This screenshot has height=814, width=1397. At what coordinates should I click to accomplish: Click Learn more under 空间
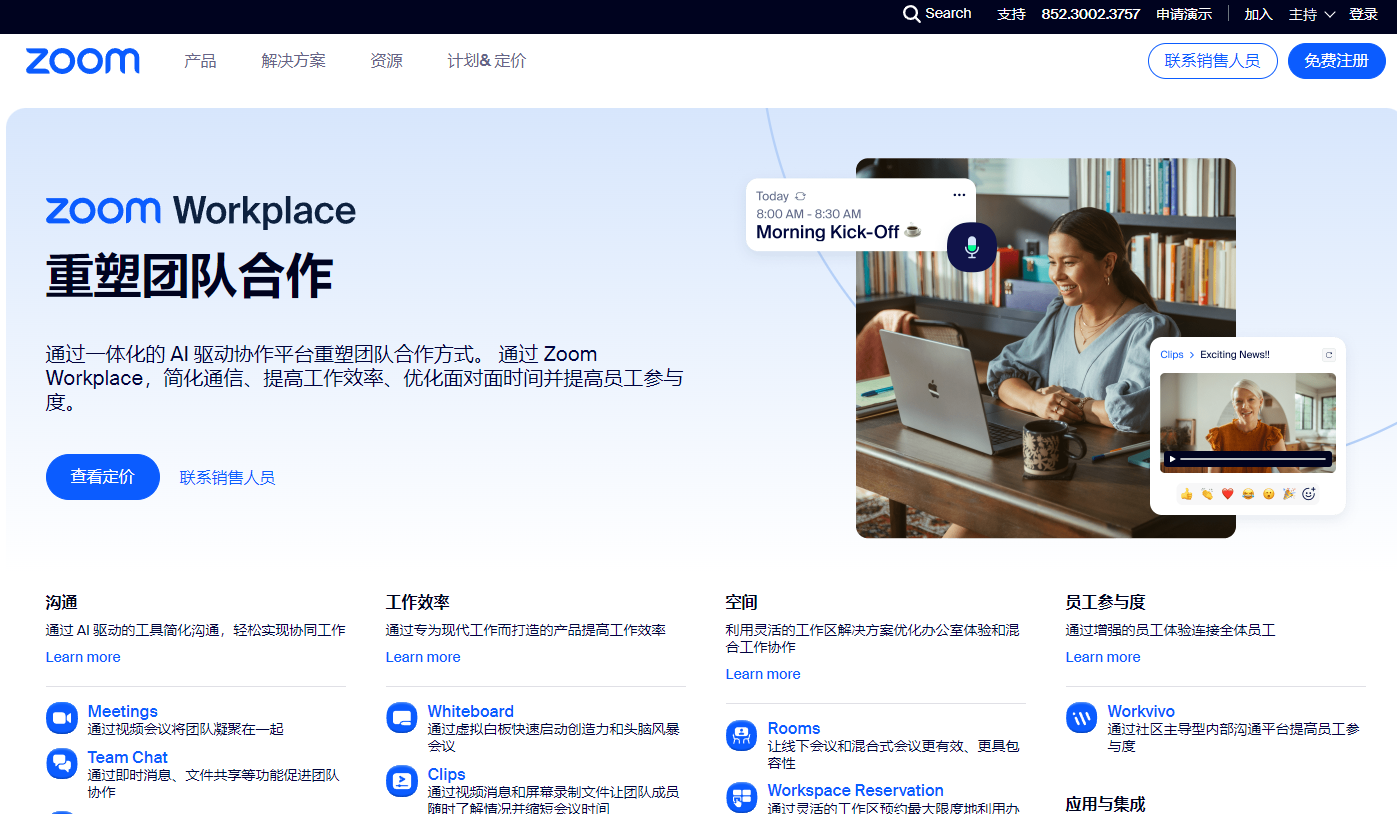click(763, 674)
